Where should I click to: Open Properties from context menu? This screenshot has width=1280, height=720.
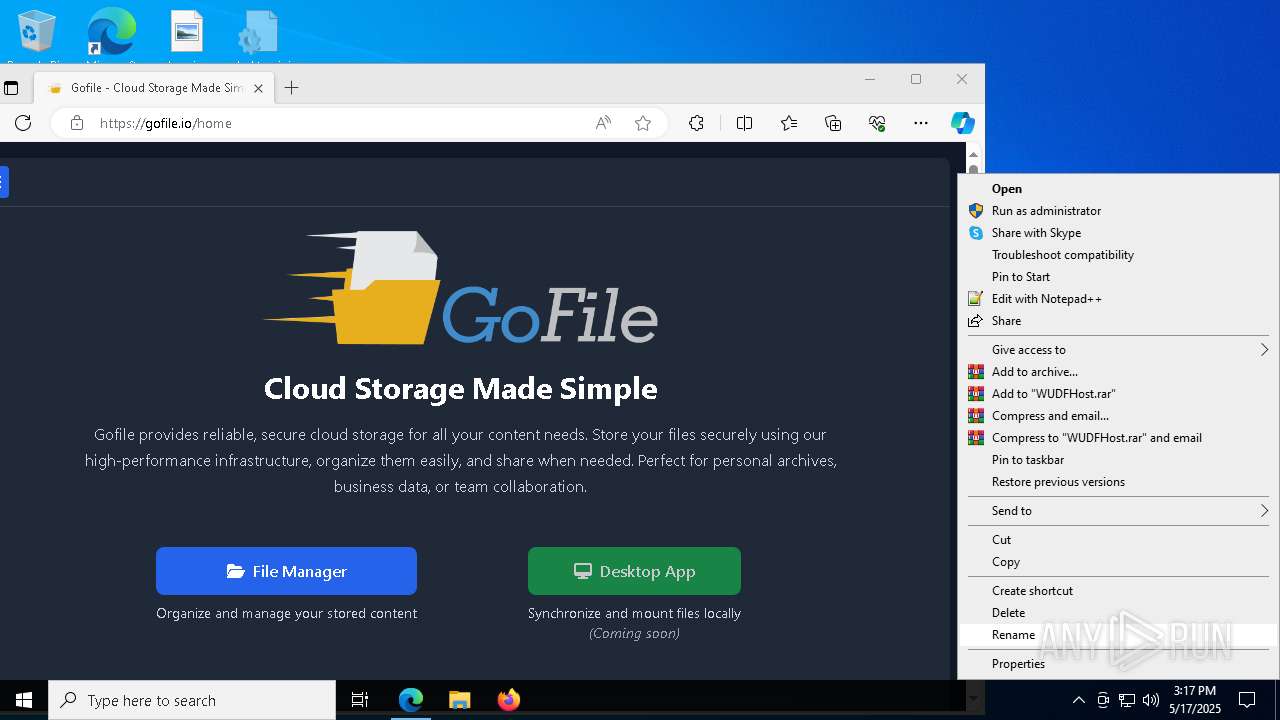click(1118, 664)
